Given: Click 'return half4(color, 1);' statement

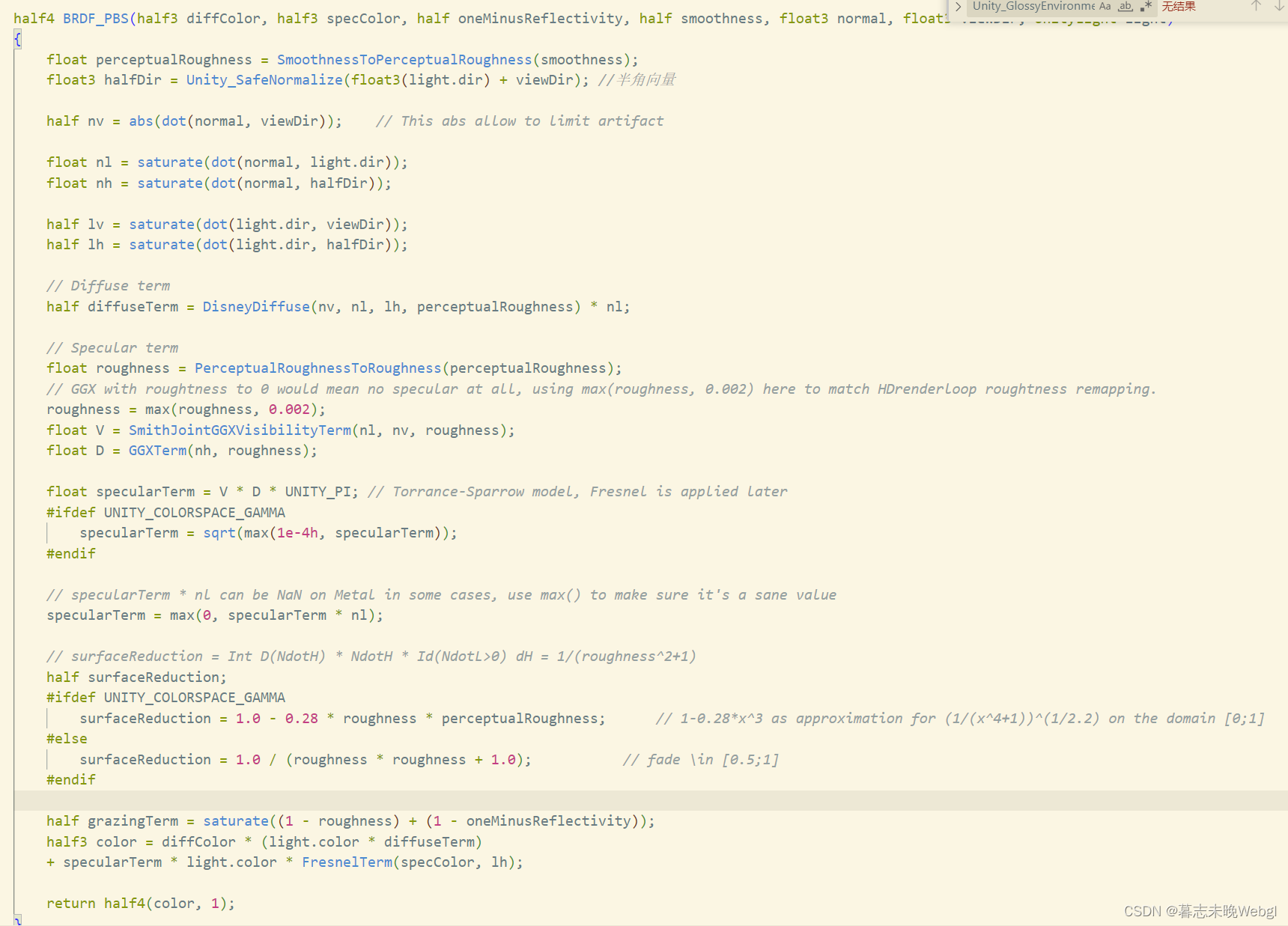Looking at the screenshot, I should (141, 904).
